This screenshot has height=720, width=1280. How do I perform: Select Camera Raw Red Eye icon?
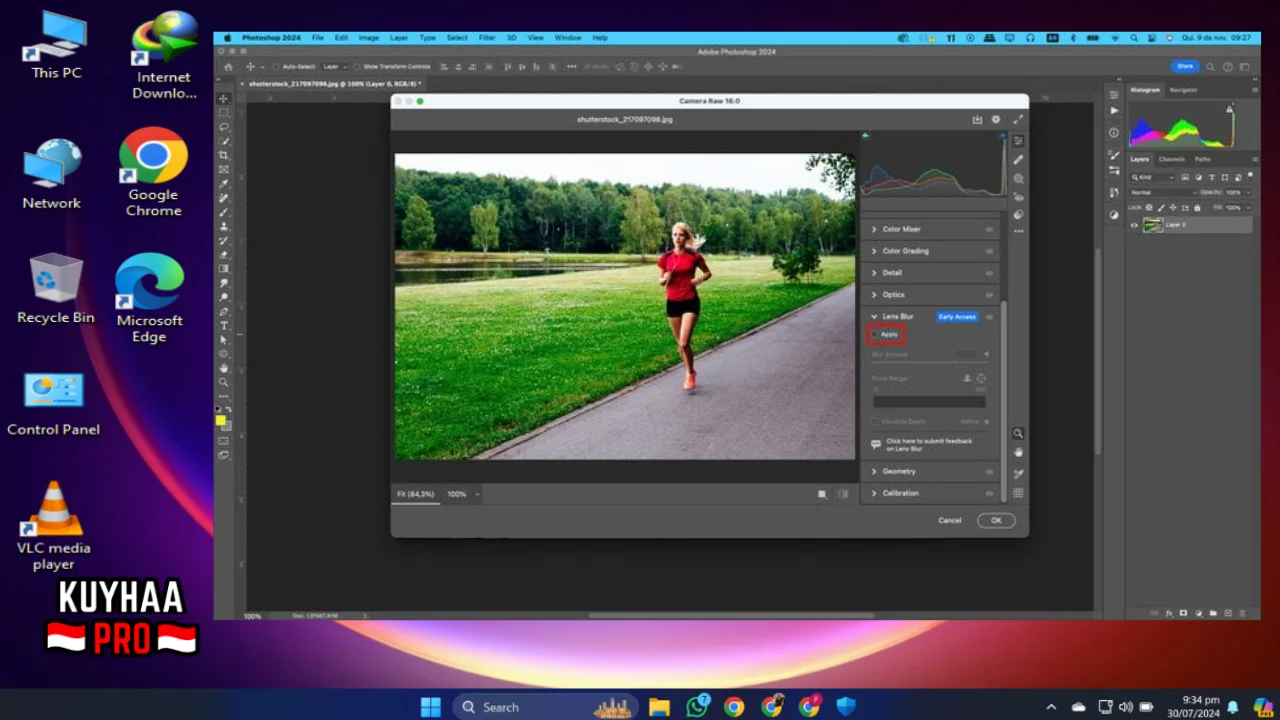(1018, 197)
